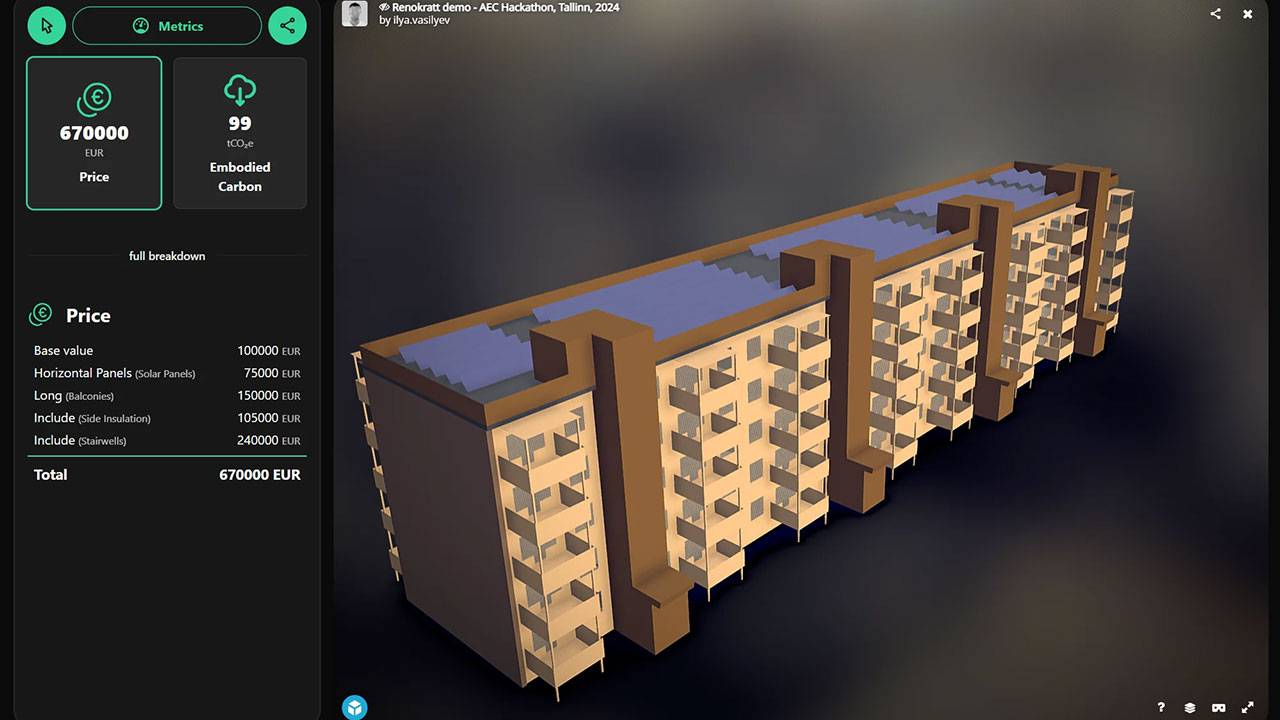Click the author avatar thumbnail
This screenshot has width=1280, height=720.
pyautogui.click(x=354, y=13)
